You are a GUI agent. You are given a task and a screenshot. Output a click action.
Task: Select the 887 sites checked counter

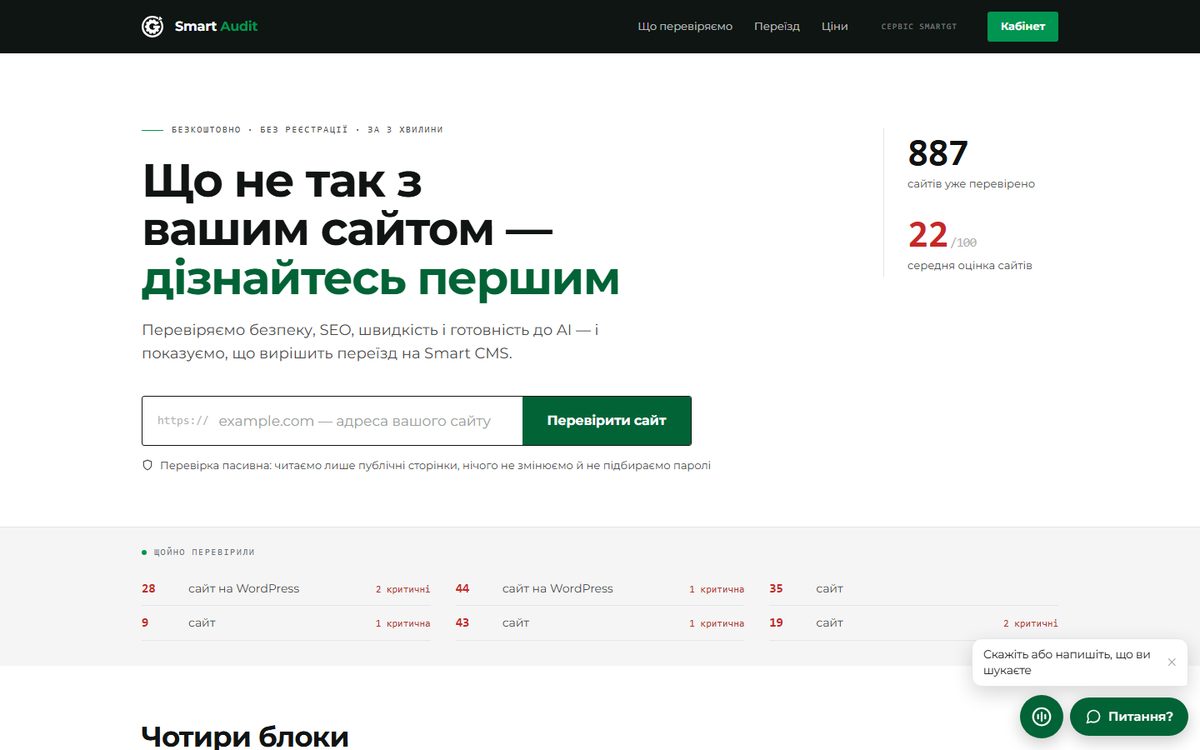pyautogui.click(x=938, y=153)
